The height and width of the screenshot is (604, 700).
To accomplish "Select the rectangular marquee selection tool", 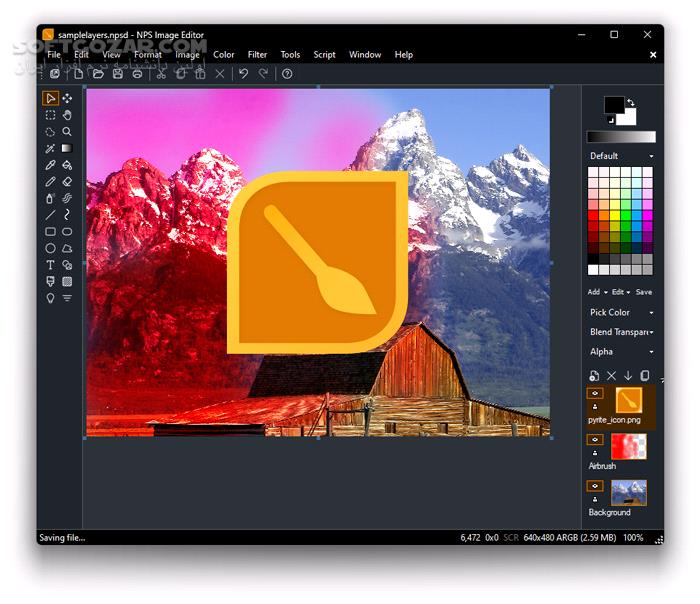I will [50, 115].
